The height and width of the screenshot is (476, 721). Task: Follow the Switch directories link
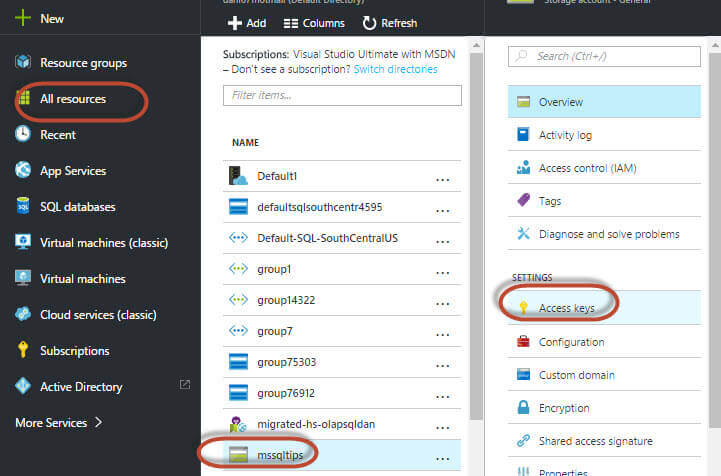tap(395, 69)
